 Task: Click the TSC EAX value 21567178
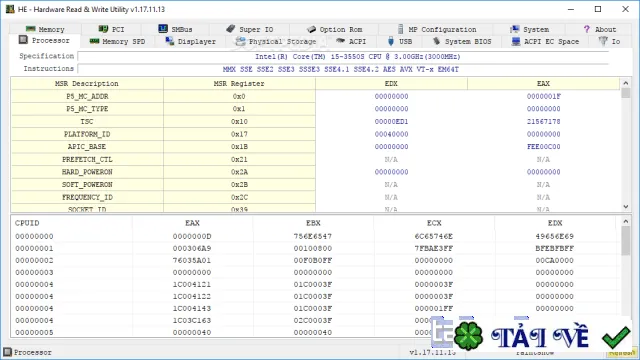(x=543, y=122)
